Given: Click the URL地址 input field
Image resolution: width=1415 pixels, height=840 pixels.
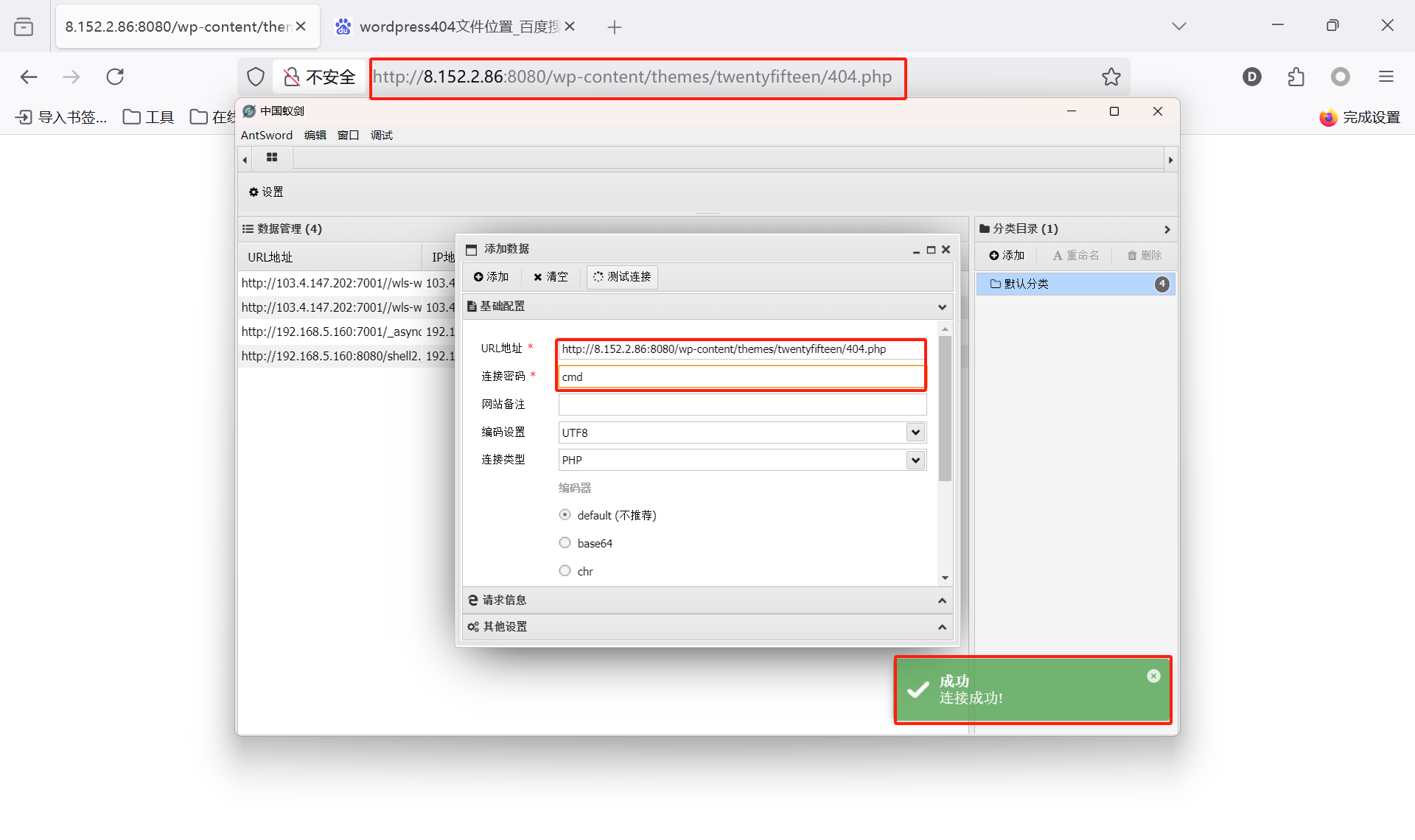Looking at the screenshot, I should [x=741, y=349].
